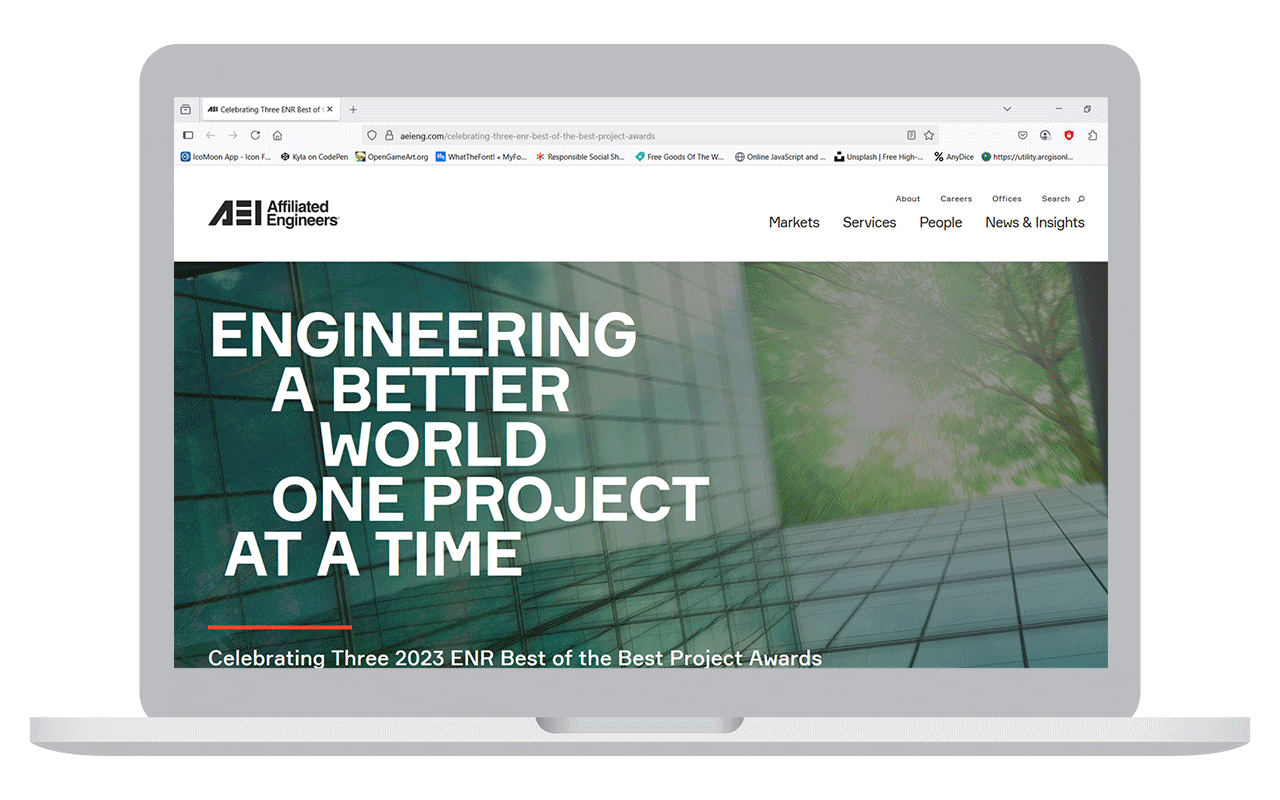The height and width of the screenshot is (800, 1280).
Task: Open site Search with magnifier
Action: tap(1063, 199)
